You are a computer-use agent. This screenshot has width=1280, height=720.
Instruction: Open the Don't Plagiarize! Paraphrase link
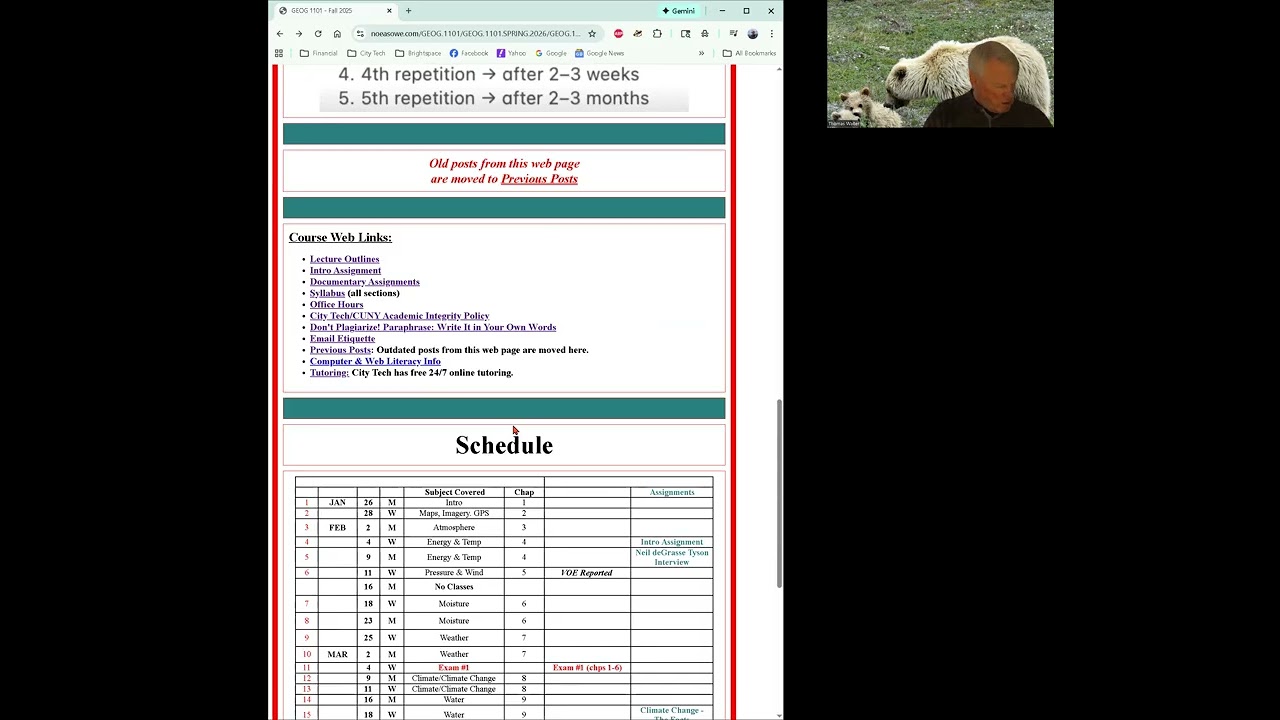433,327
